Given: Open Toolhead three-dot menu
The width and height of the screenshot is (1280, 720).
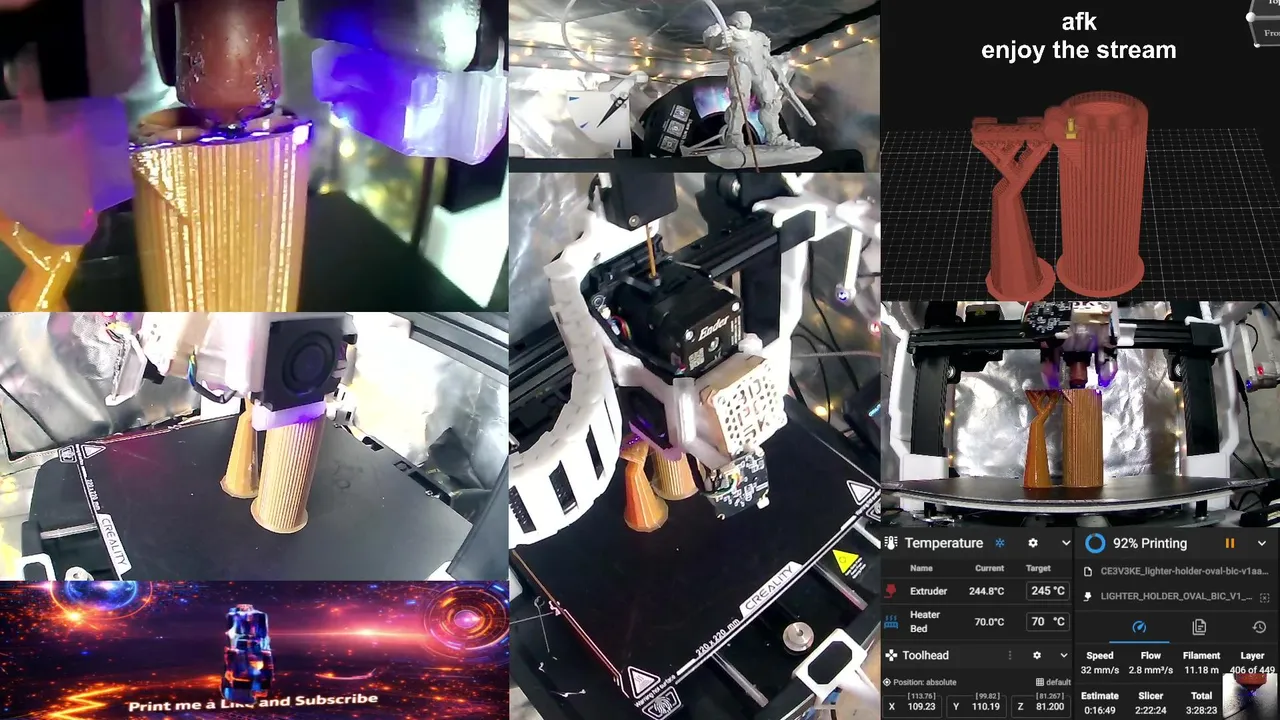Looking at the screenshot, I should (x=1009, y=655).
